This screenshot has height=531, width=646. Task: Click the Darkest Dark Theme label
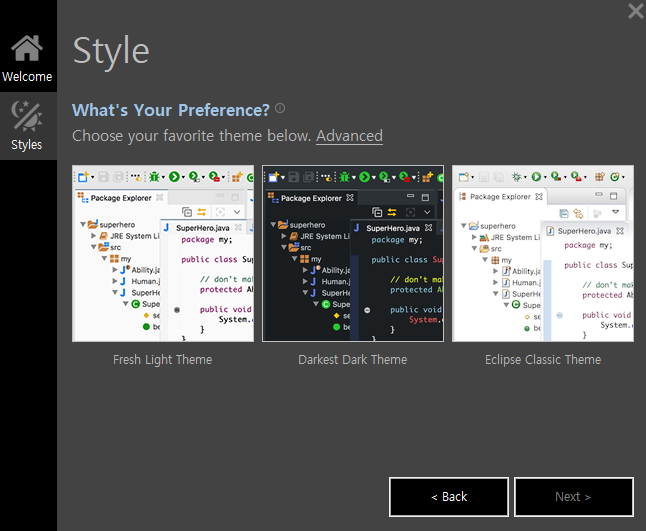point(353,360)
